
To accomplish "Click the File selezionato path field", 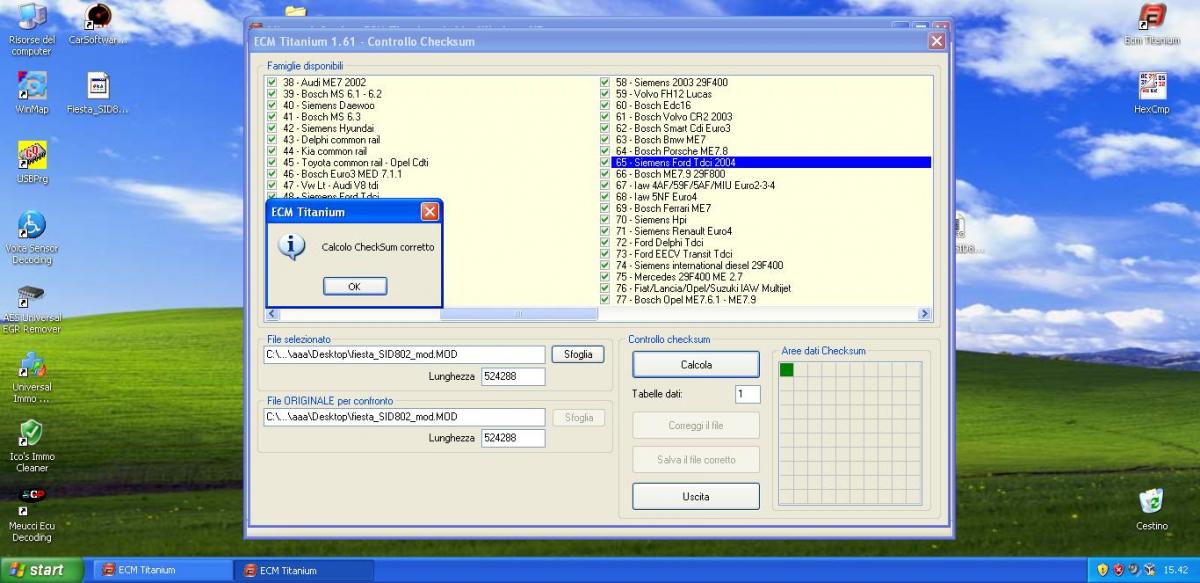I will 404,354.
